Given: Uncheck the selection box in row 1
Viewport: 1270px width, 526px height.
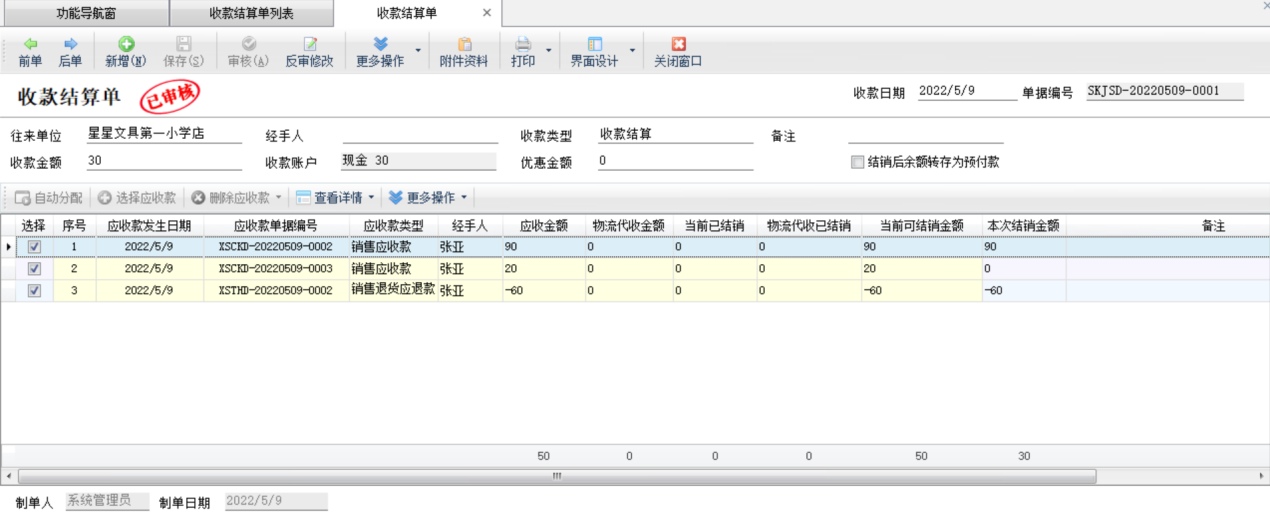Looking at the screenshot, I should point(34,247).
